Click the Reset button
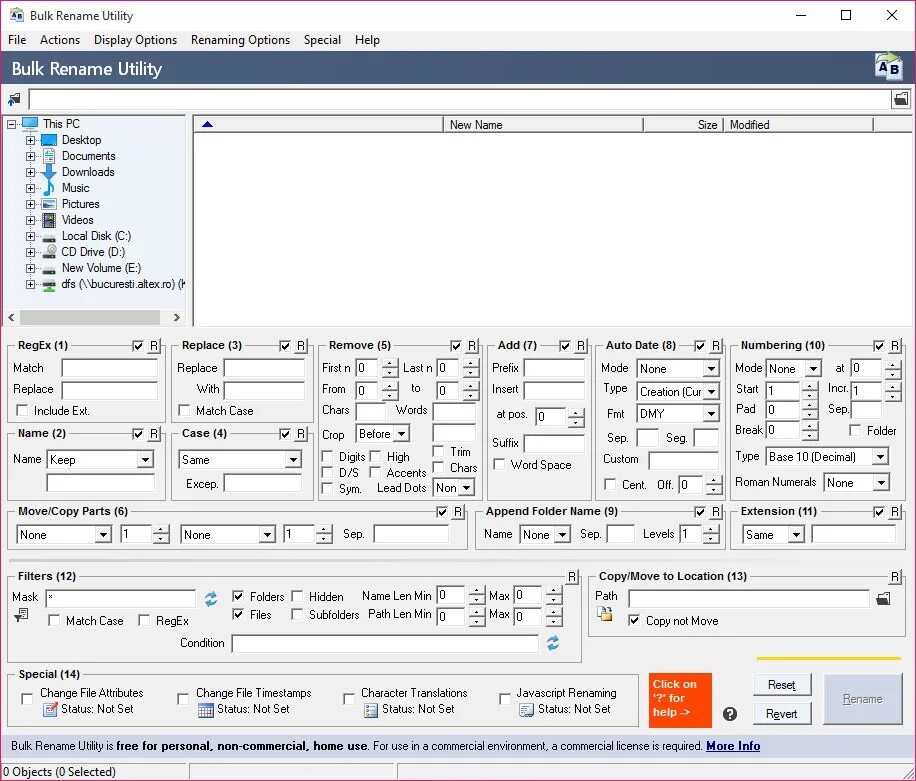Viewport: 916px width, 781px height. tap(782, 685)
